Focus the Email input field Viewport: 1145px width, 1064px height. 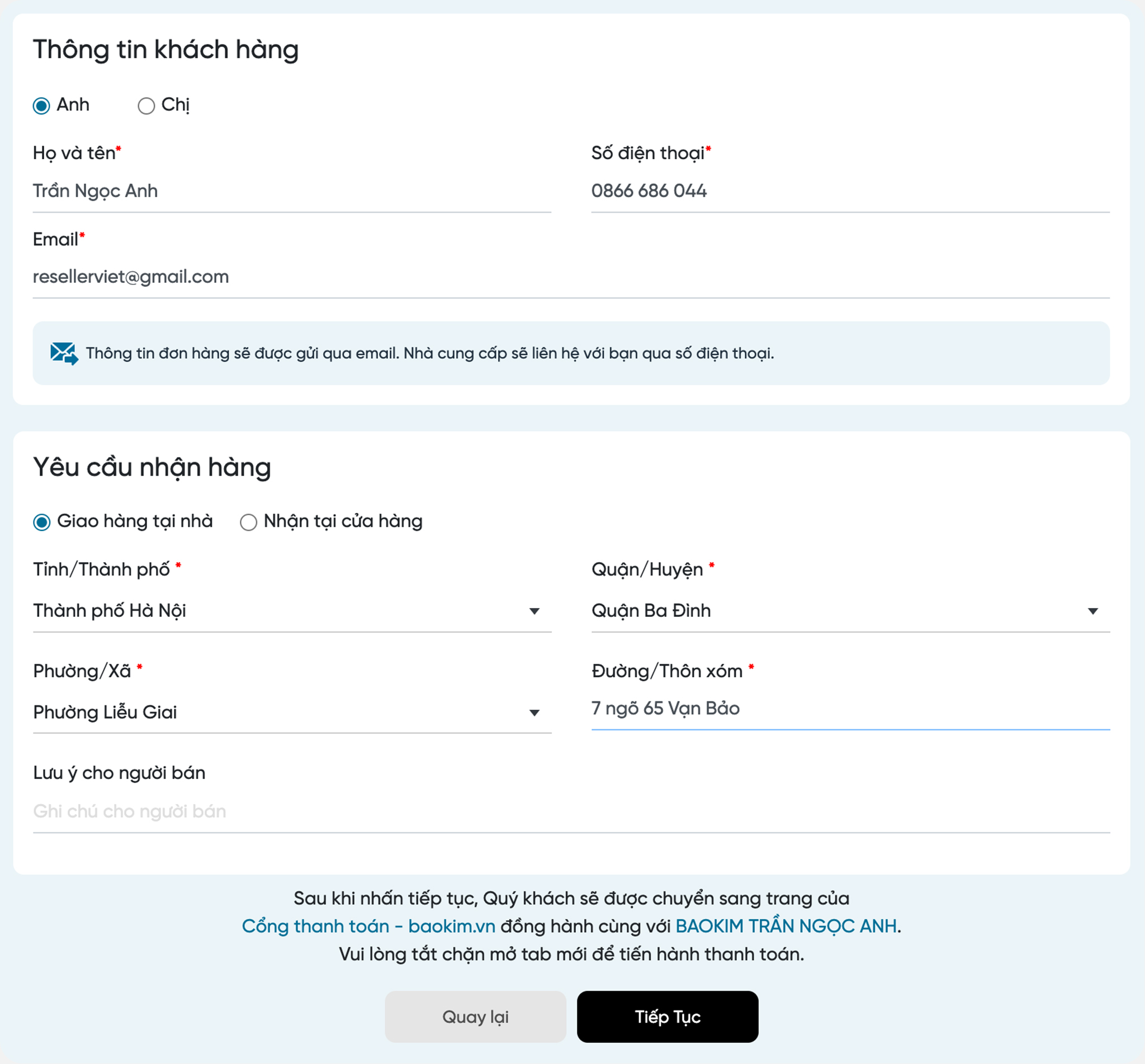pyautogui.click(x=570, y=277)
